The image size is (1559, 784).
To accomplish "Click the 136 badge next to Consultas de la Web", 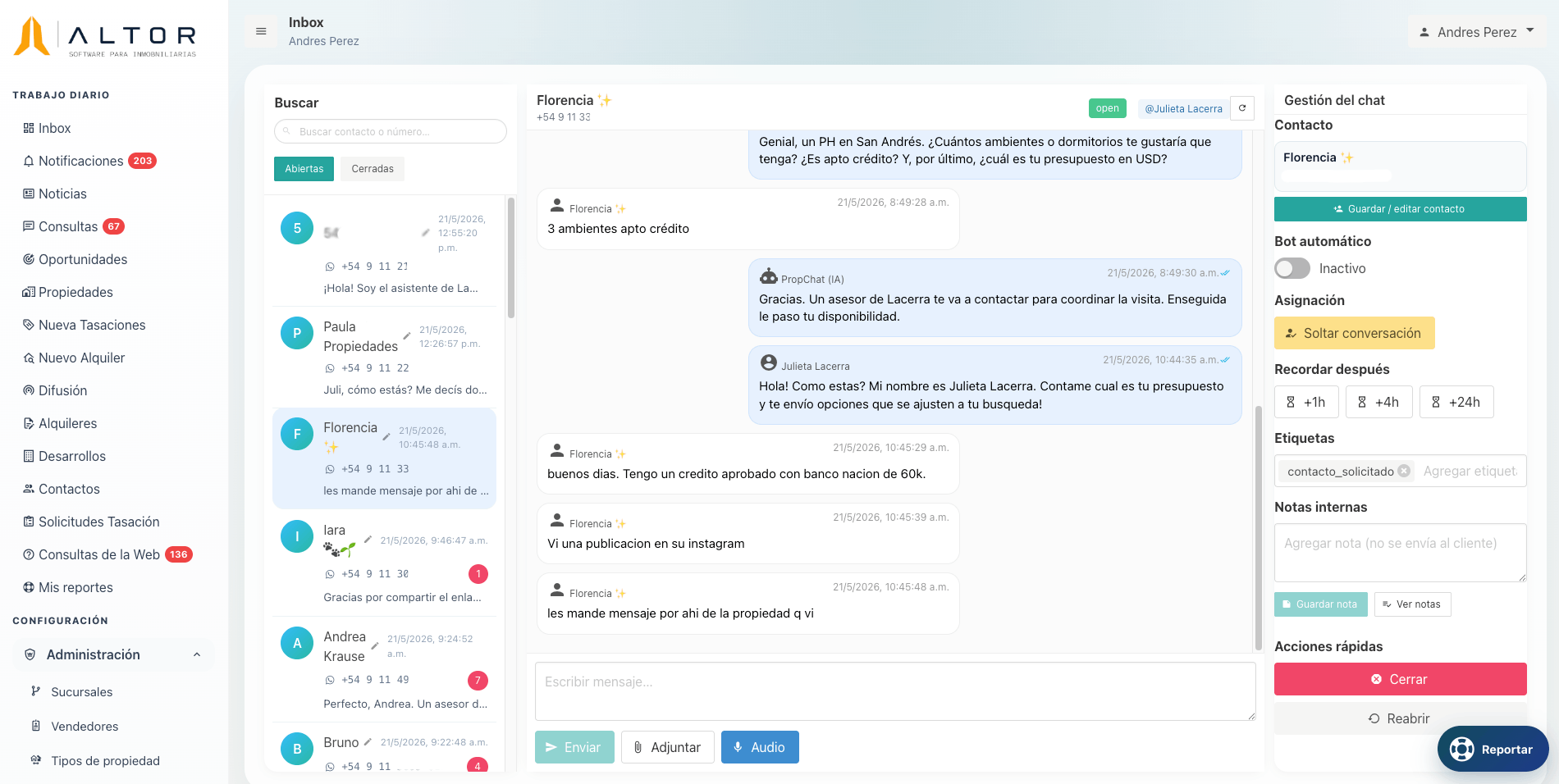I will coord(179,554).
